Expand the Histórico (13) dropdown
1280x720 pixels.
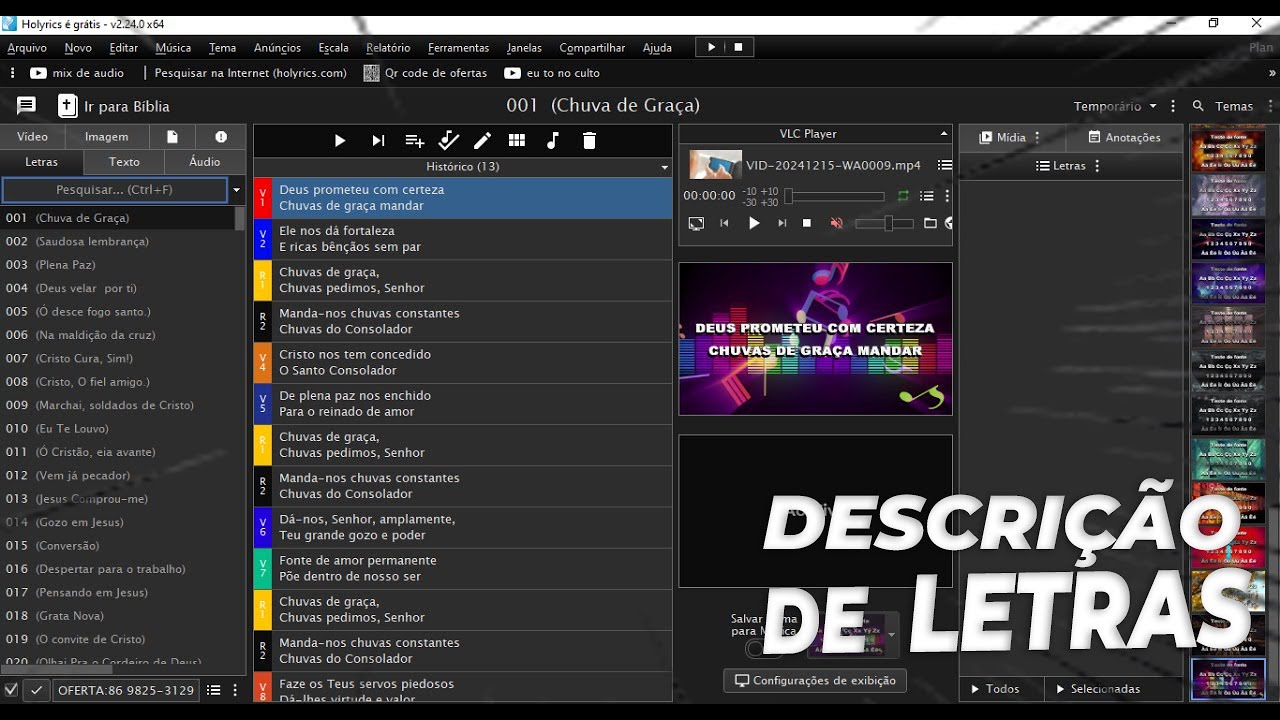pyautogui.click(x=664, y=167)
